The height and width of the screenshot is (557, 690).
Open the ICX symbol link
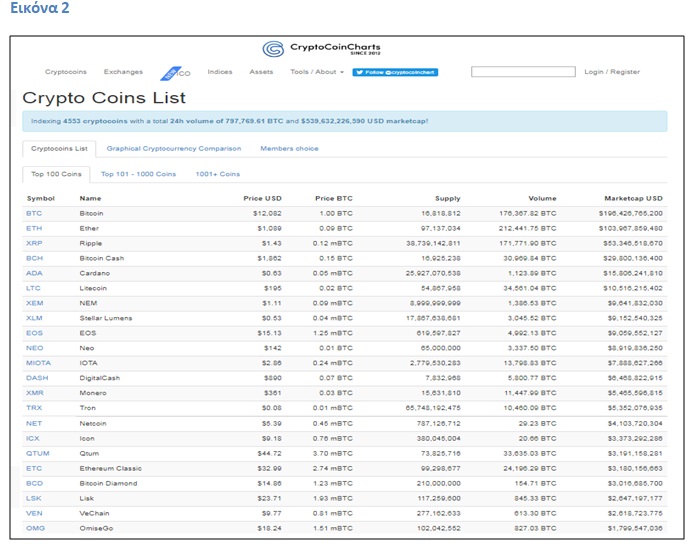coord(33,439)
